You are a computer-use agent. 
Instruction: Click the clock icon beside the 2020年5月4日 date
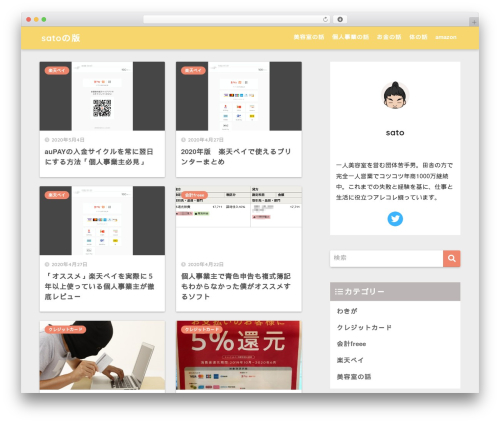(x=47, y=140)
